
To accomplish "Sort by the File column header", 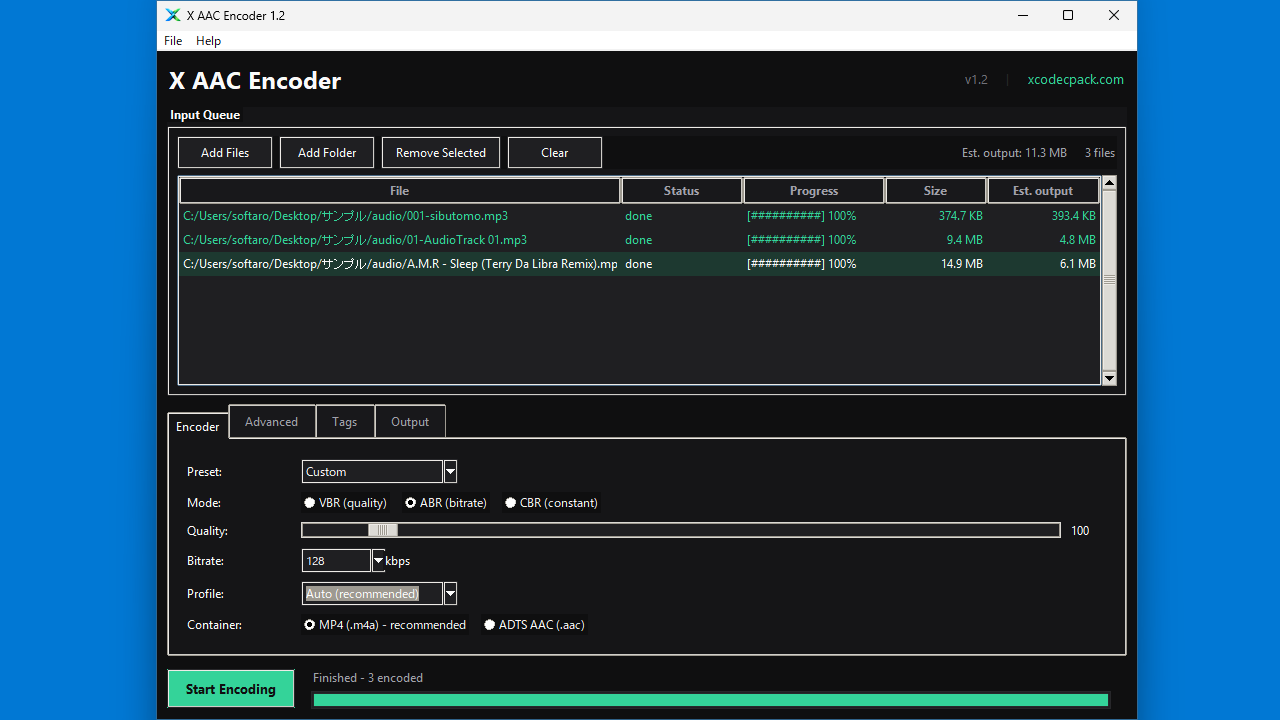I will click(400, 191).
